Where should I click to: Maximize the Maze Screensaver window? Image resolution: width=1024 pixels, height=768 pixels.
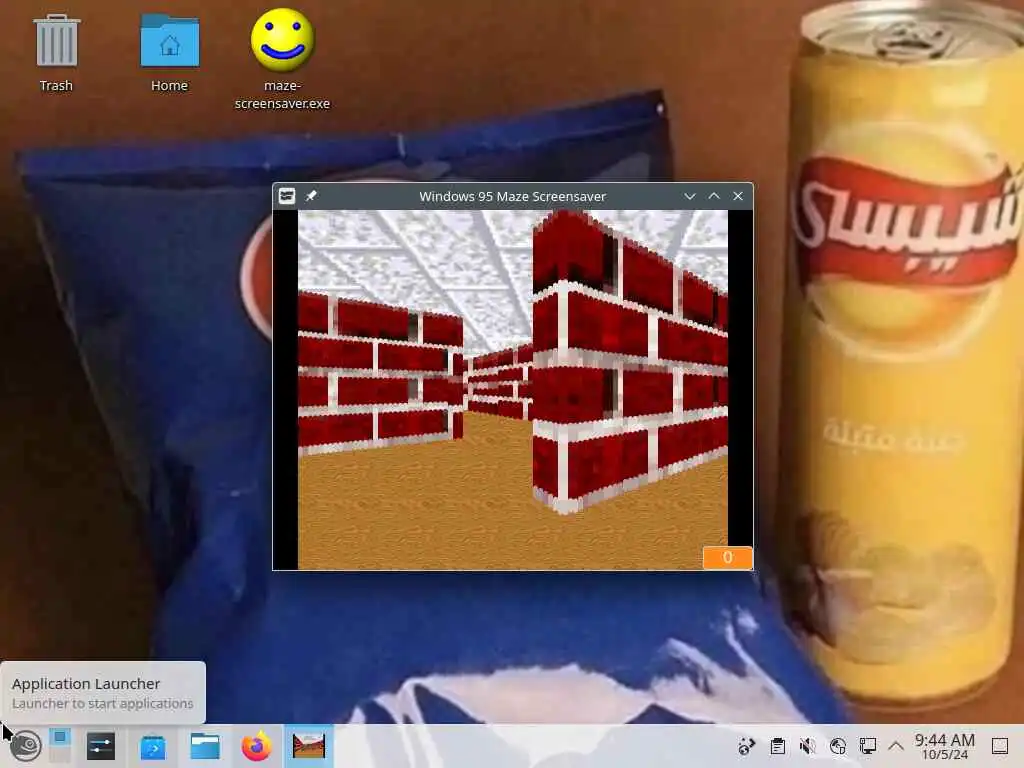[x=714, y=196]
